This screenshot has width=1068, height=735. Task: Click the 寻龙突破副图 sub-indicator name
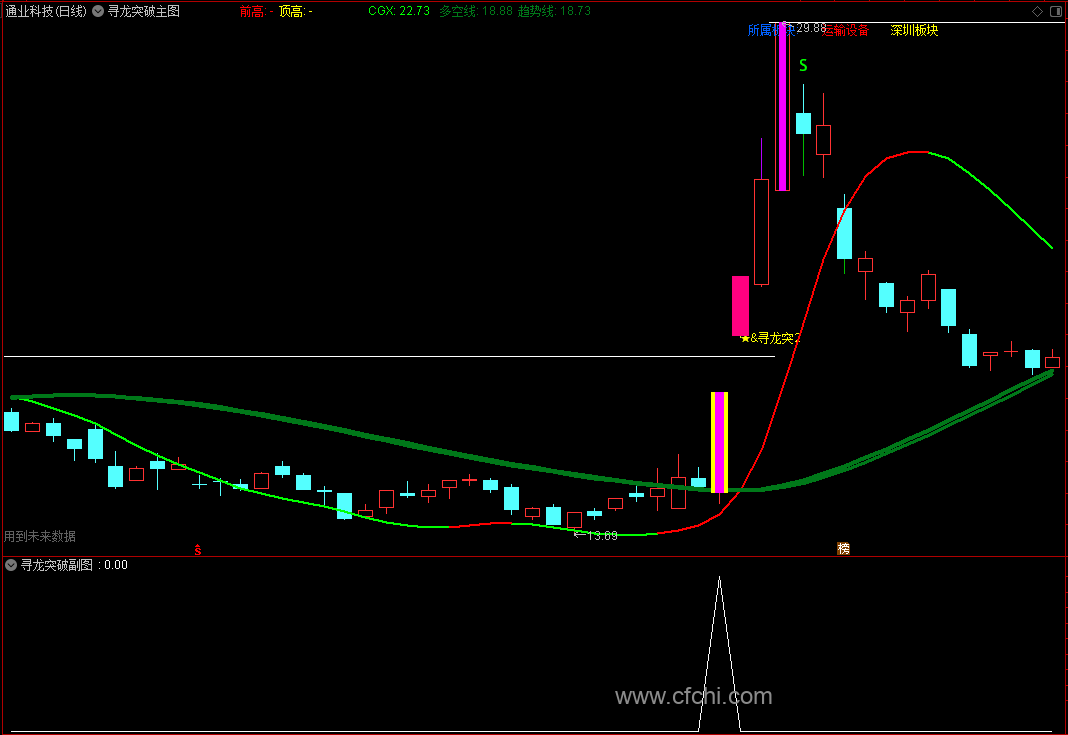[x=57, y=565]
